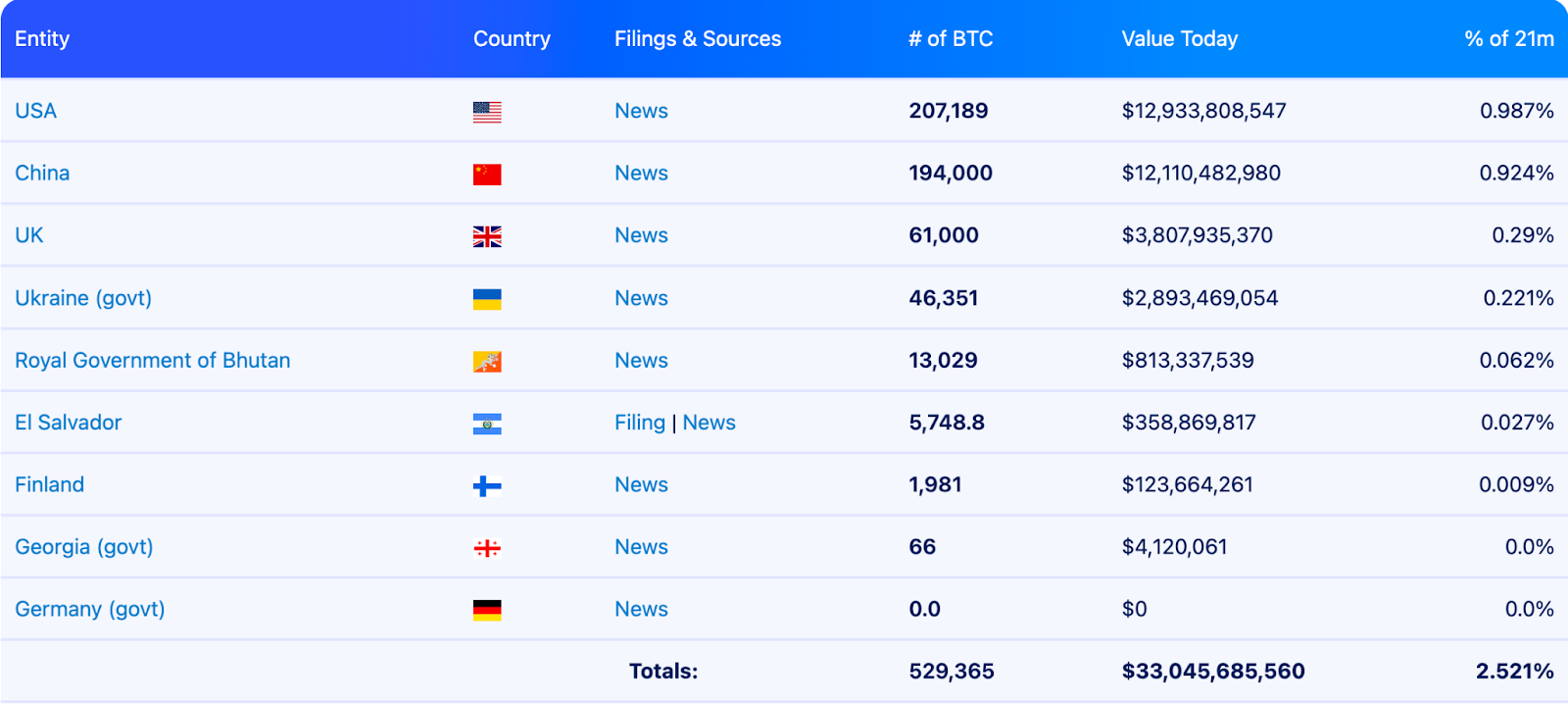The width and height of the screenshot is (1568, 704).
Task: Open the News source for China
Action: pyautogui.click(x=641, y=173)
